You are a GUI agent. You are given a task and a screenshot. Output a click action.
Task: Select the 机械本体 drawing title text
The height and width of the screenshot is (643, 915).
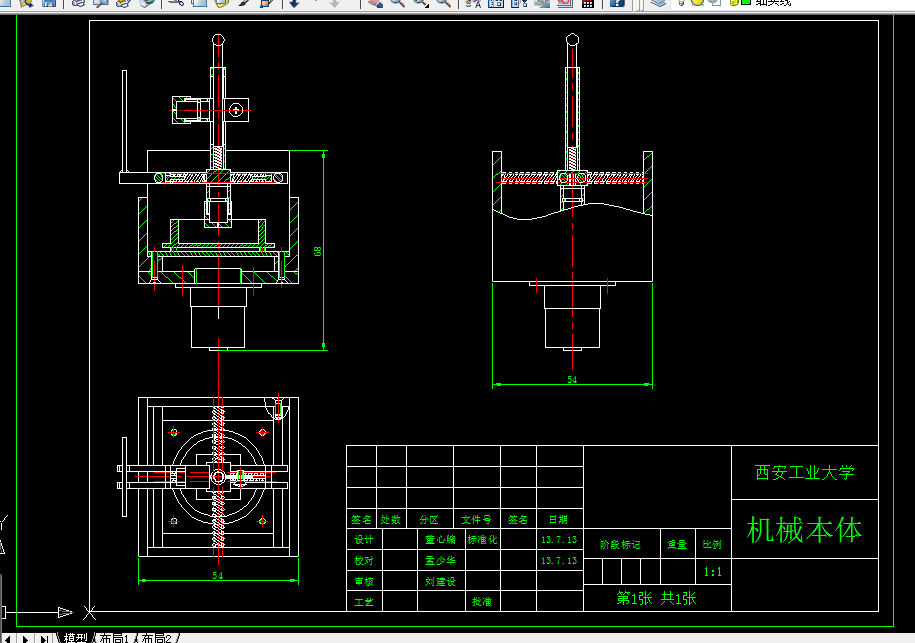point(805,530)
